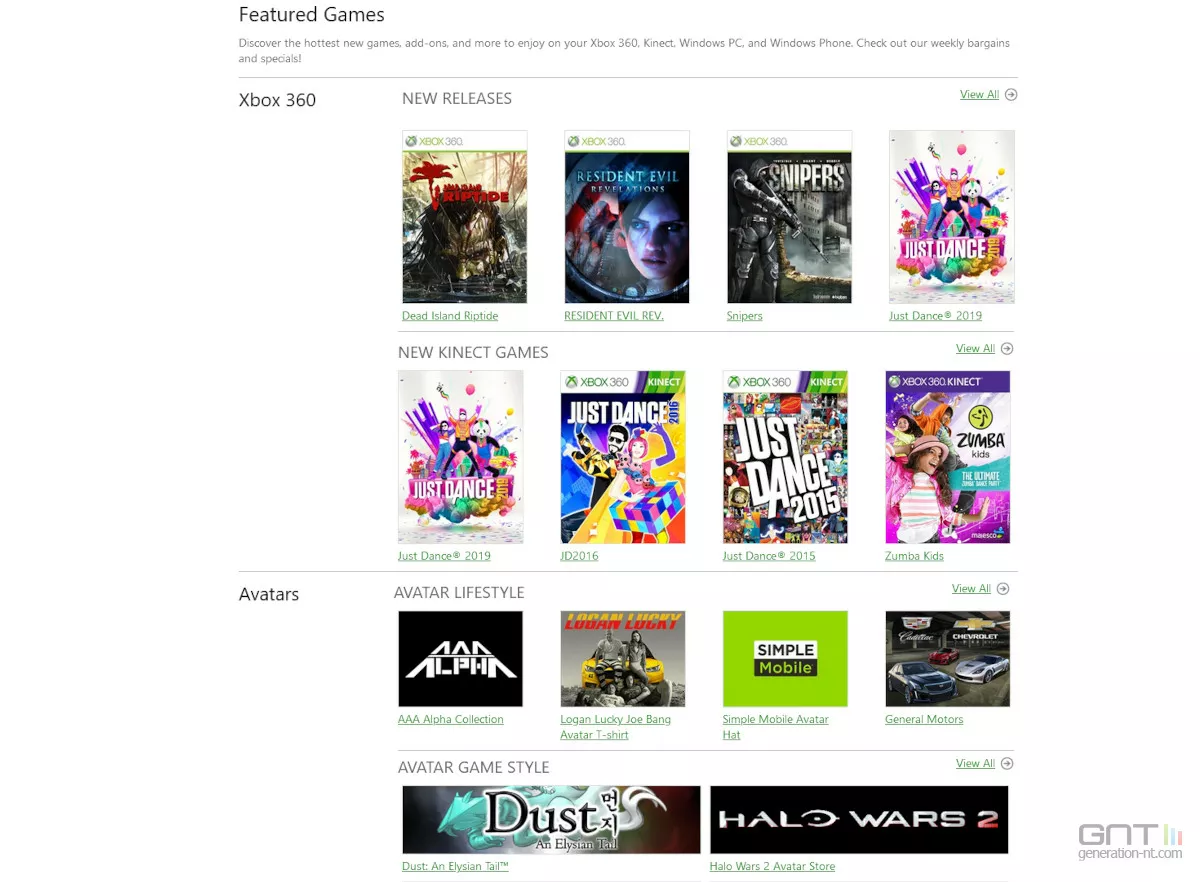Open the Halo Wars 2 banner
This screenshot has height=882, width=1200.
point(859,820)
